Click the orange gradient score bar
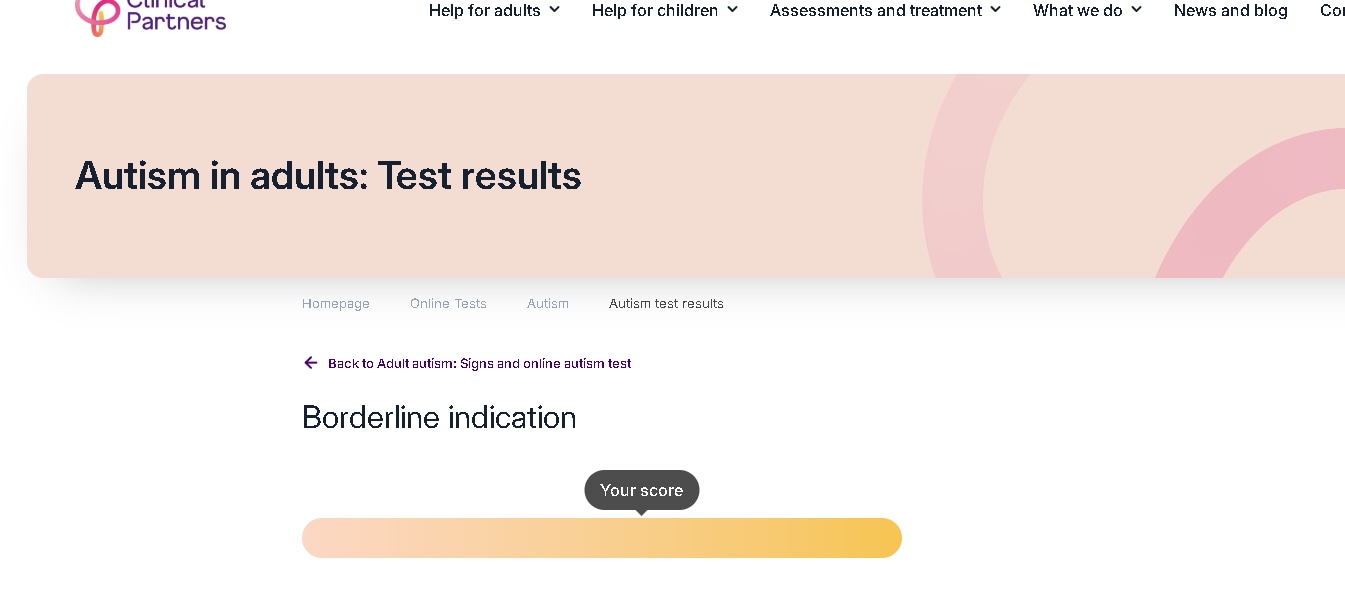This screenshot has width=1345, height=602. point(601,538)
